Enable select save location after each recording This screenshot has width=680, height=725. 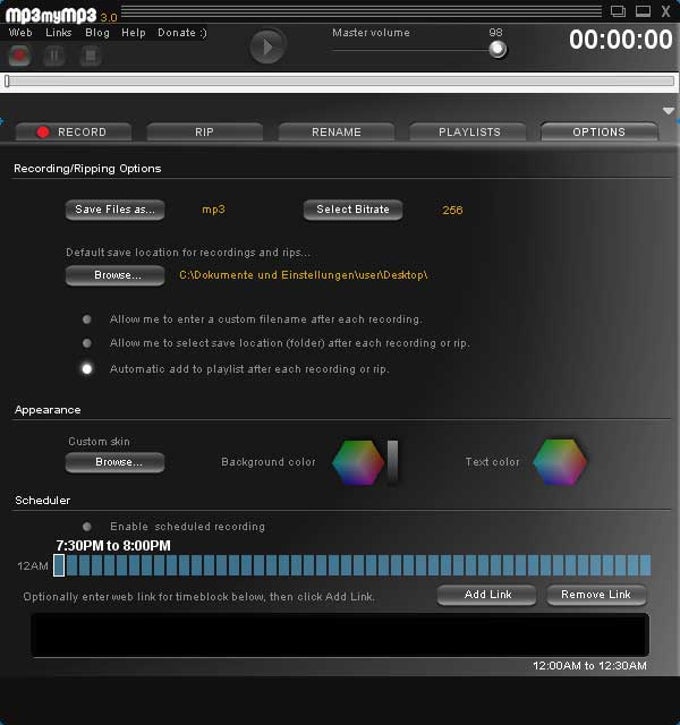[x=86, y=343]
